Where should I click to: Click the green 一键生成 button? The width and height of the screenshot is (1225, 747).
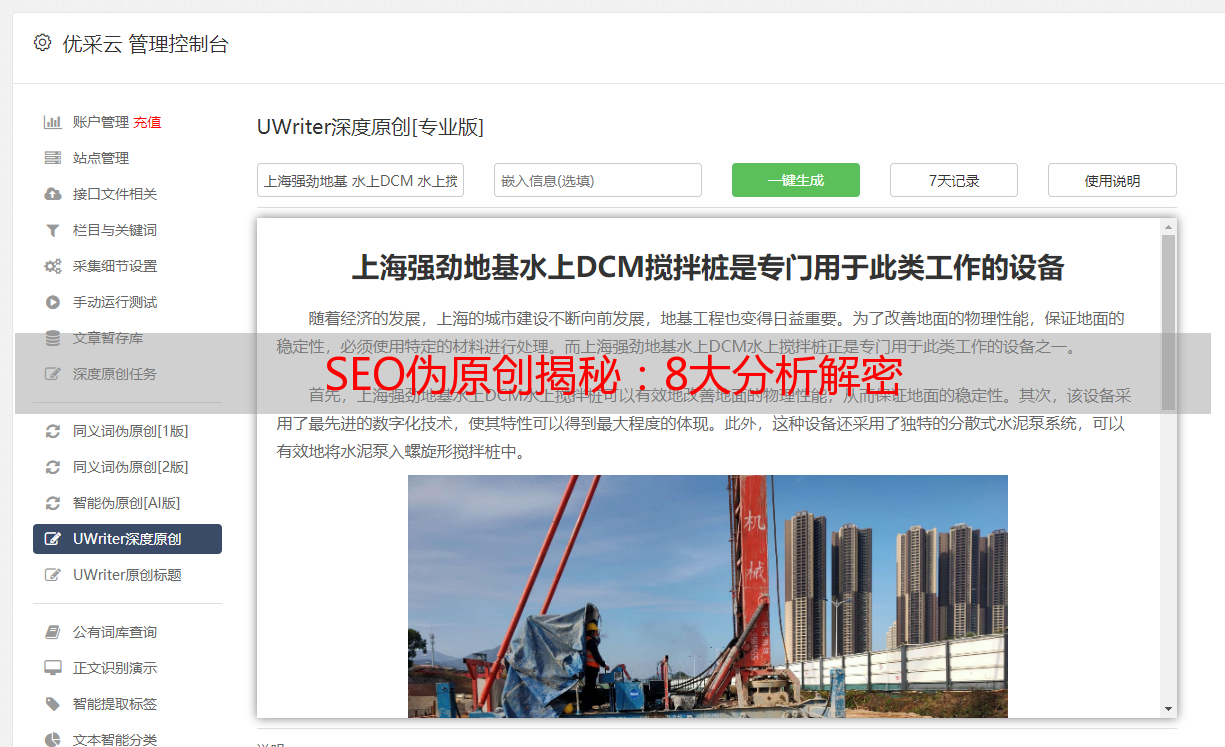pyautogui.click(x=796, y=180)
